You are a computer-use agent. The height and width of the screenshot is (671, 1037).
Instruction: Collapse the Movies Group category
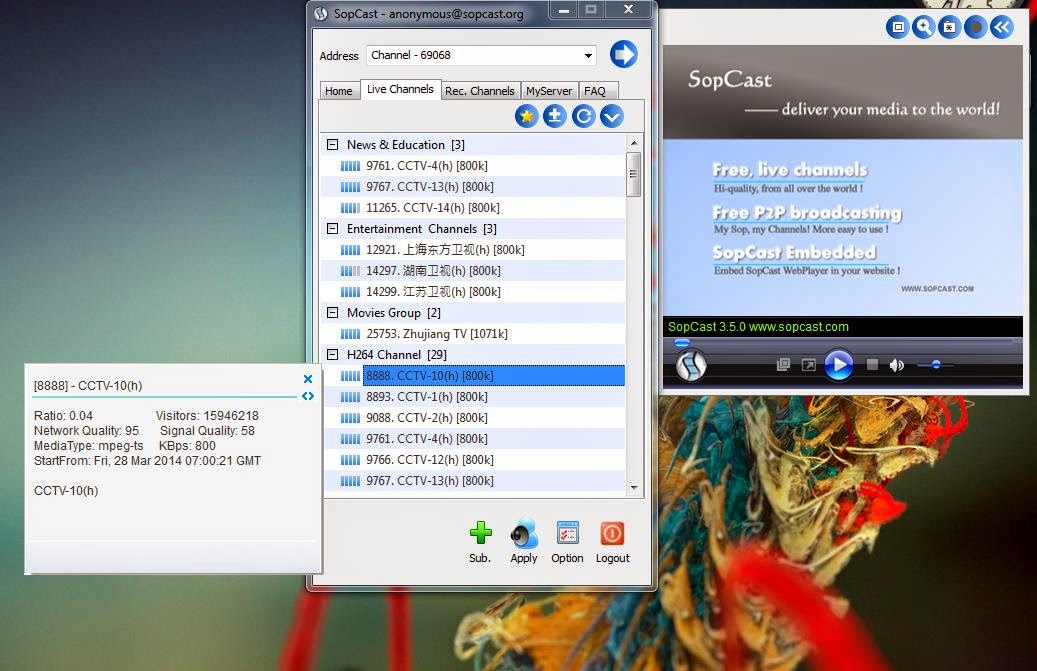click(x=333, y=313)
